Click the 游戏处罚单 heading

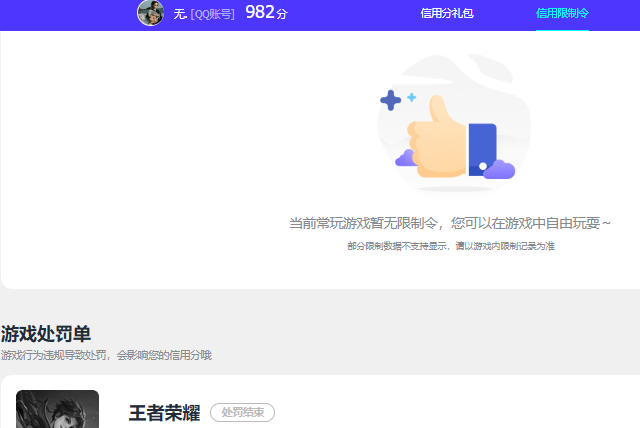coord(46,334)
